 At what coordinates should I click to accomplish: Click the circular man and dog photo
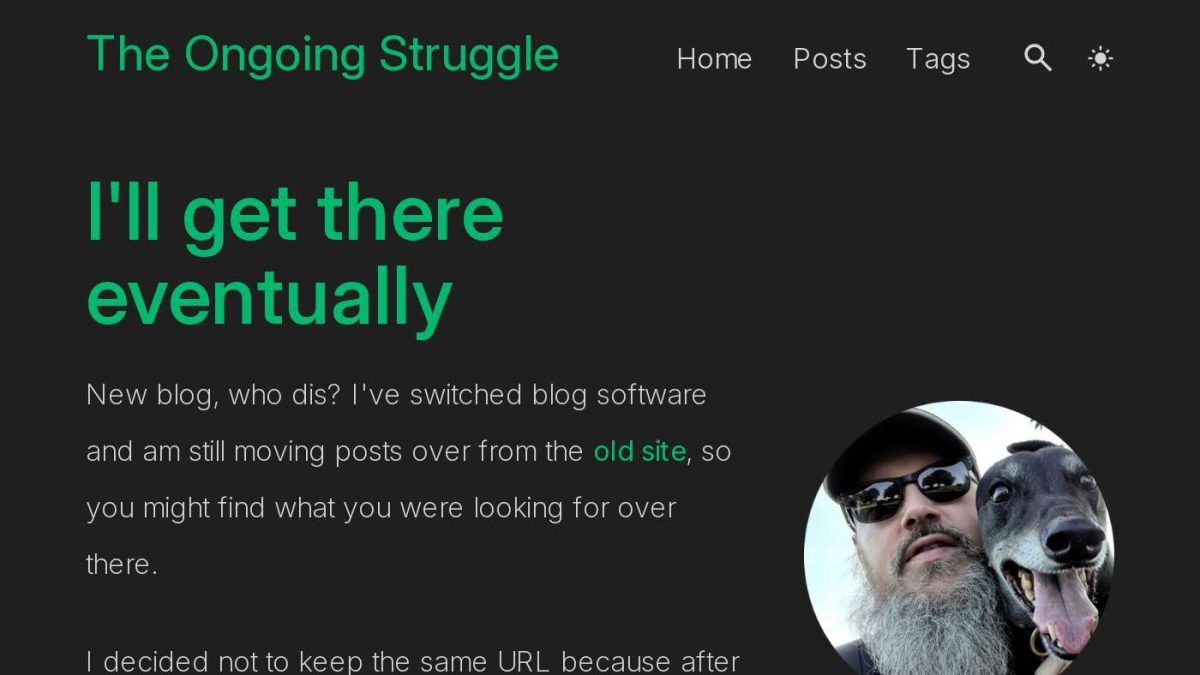pyautogui.click(x=959, y=538)
